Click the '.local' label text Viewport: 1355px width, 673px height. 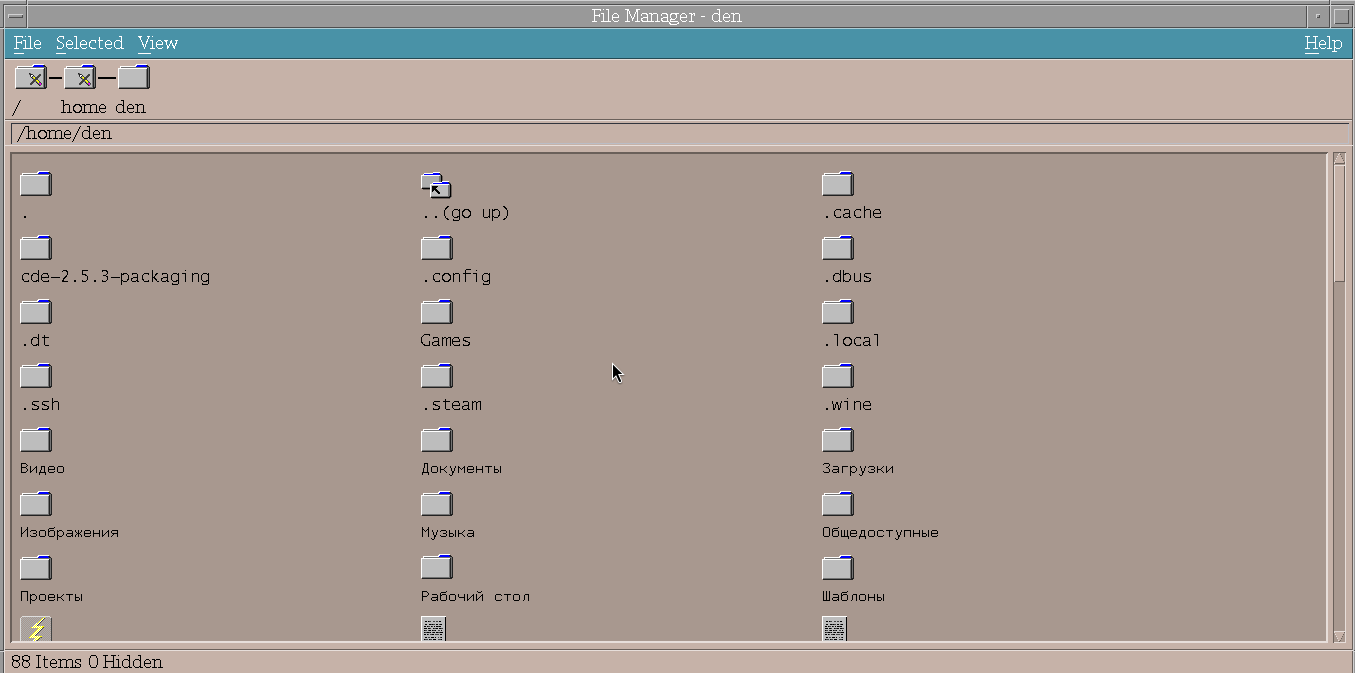pos(852,341)
